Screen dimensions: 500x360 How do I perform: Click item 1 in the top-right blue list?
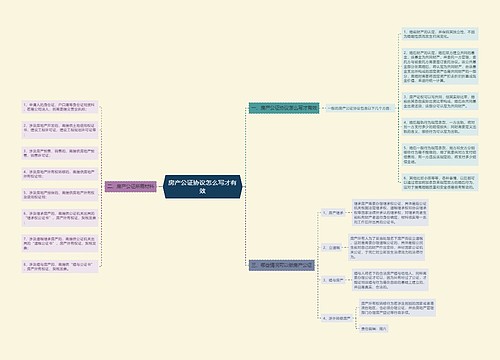coord(440,34)
